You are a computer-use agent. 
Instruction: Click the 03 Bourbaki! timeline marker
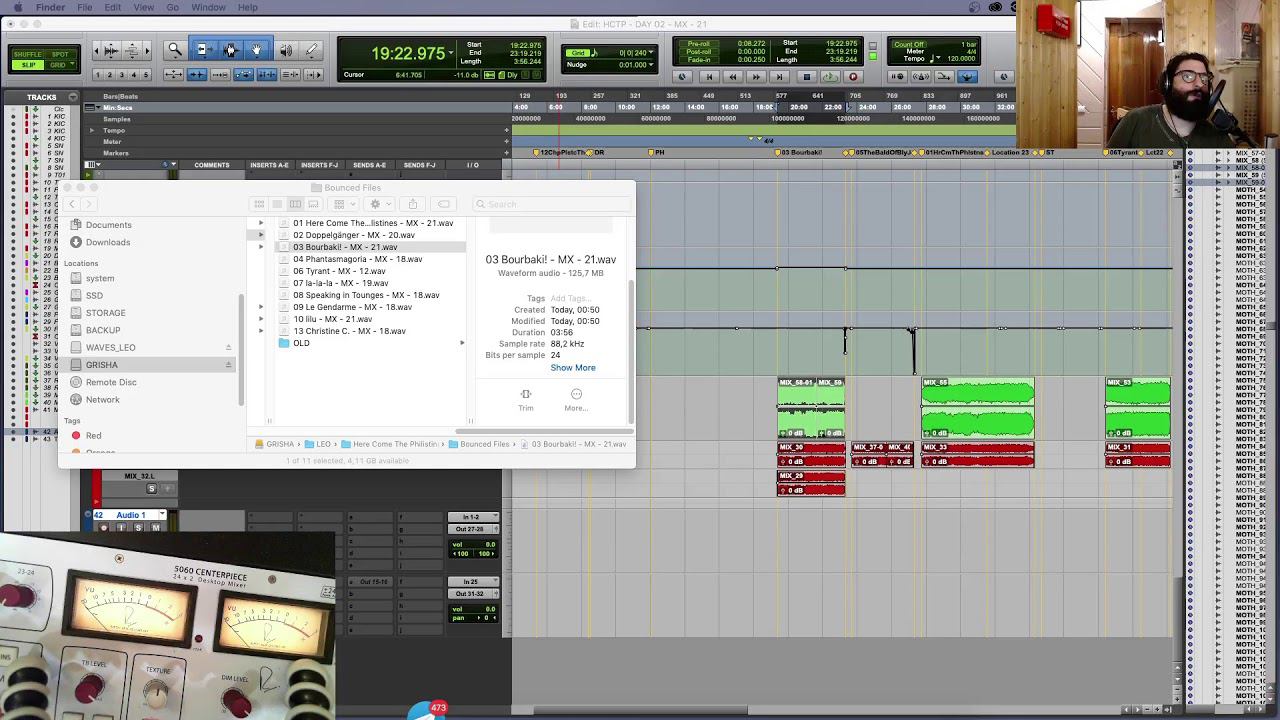tap(800, 152)
